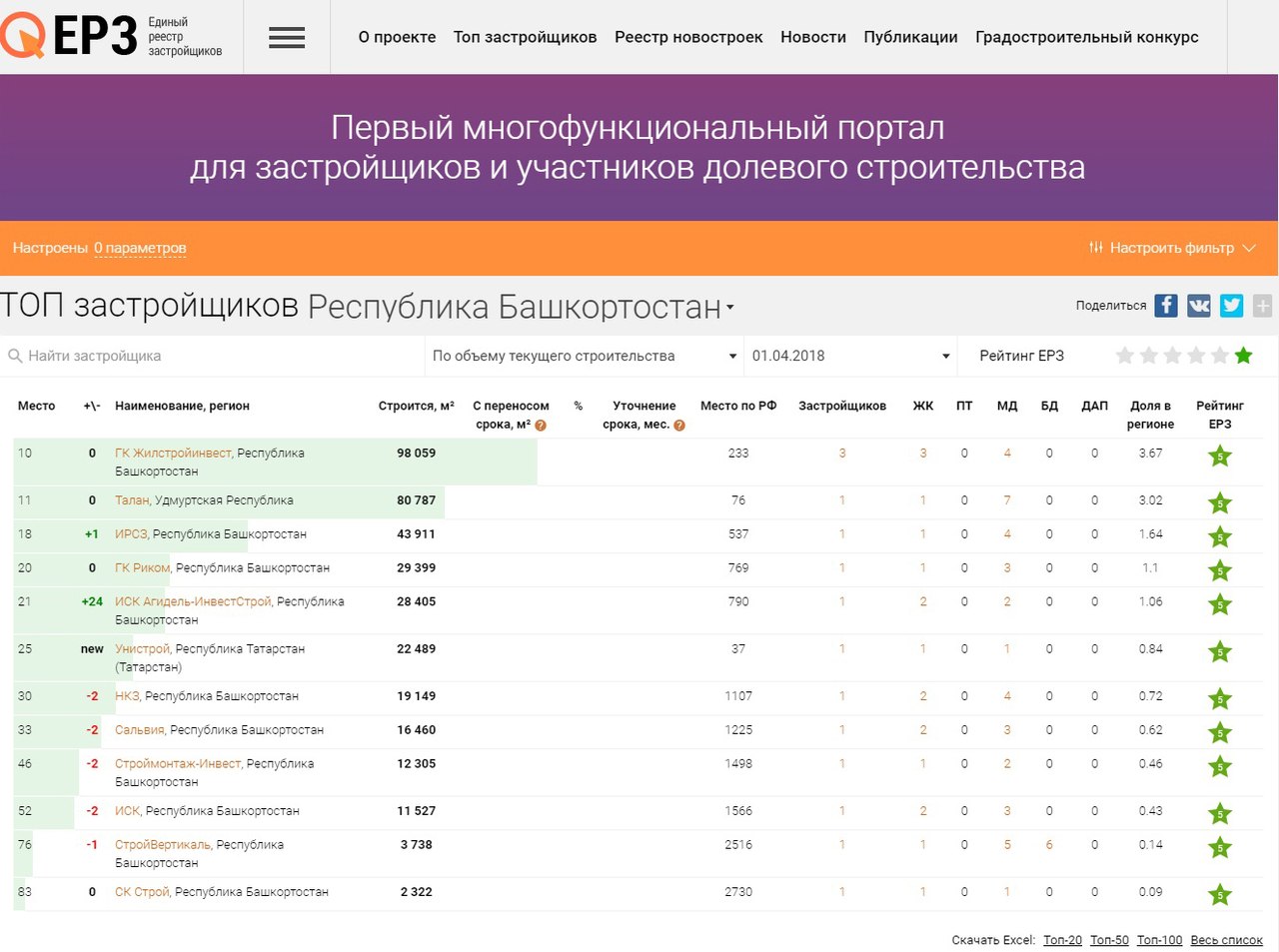This screenshot has width=1279, height=952.
Task: Click 'Доля в регионе' value 3.67
Action: 1150,454
